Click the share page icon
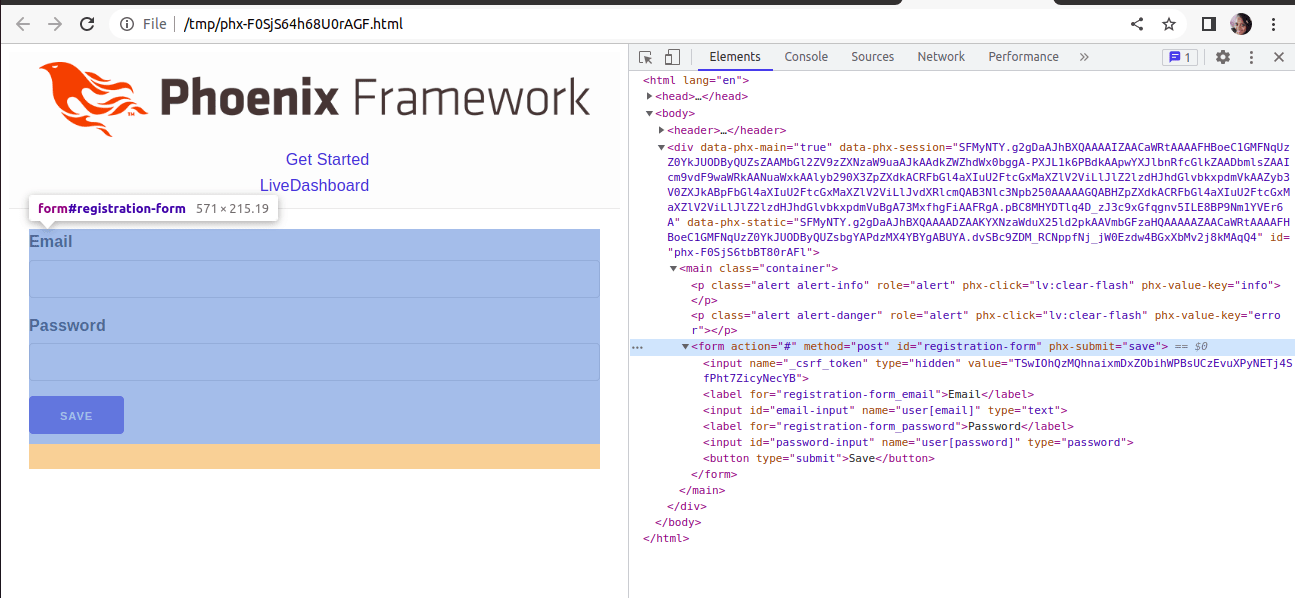1295x598 pixels. tap(1137, 24)
